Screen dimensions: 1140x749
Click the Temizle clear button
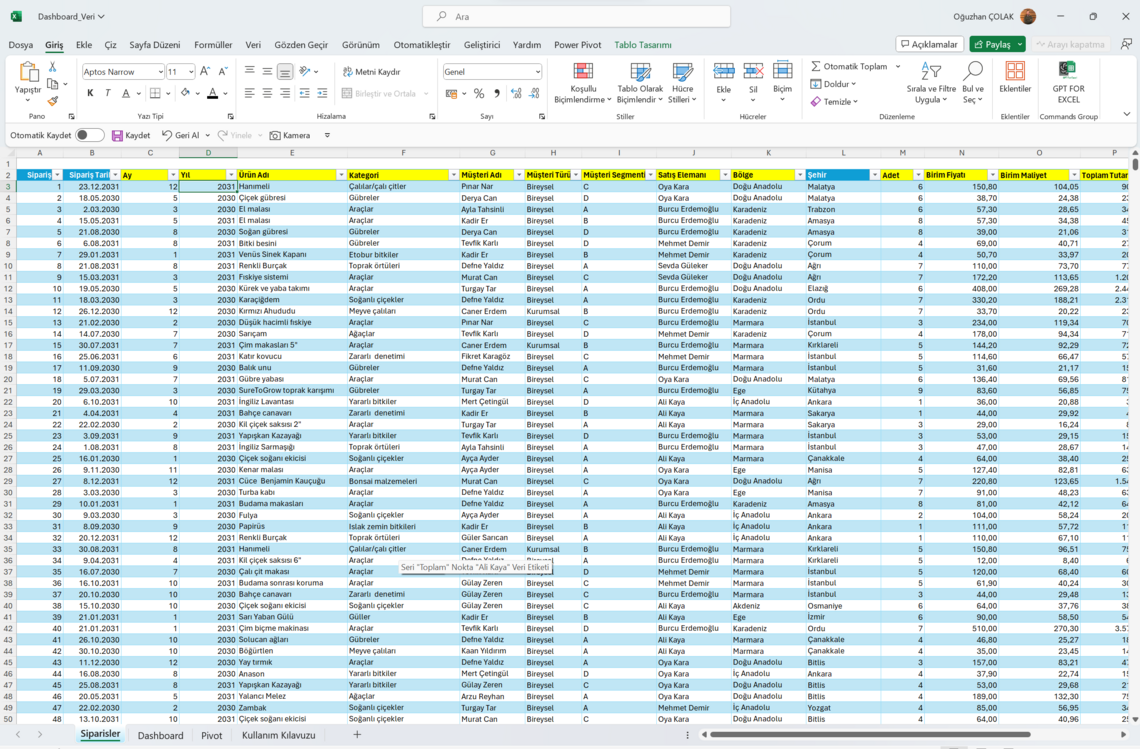835,101
